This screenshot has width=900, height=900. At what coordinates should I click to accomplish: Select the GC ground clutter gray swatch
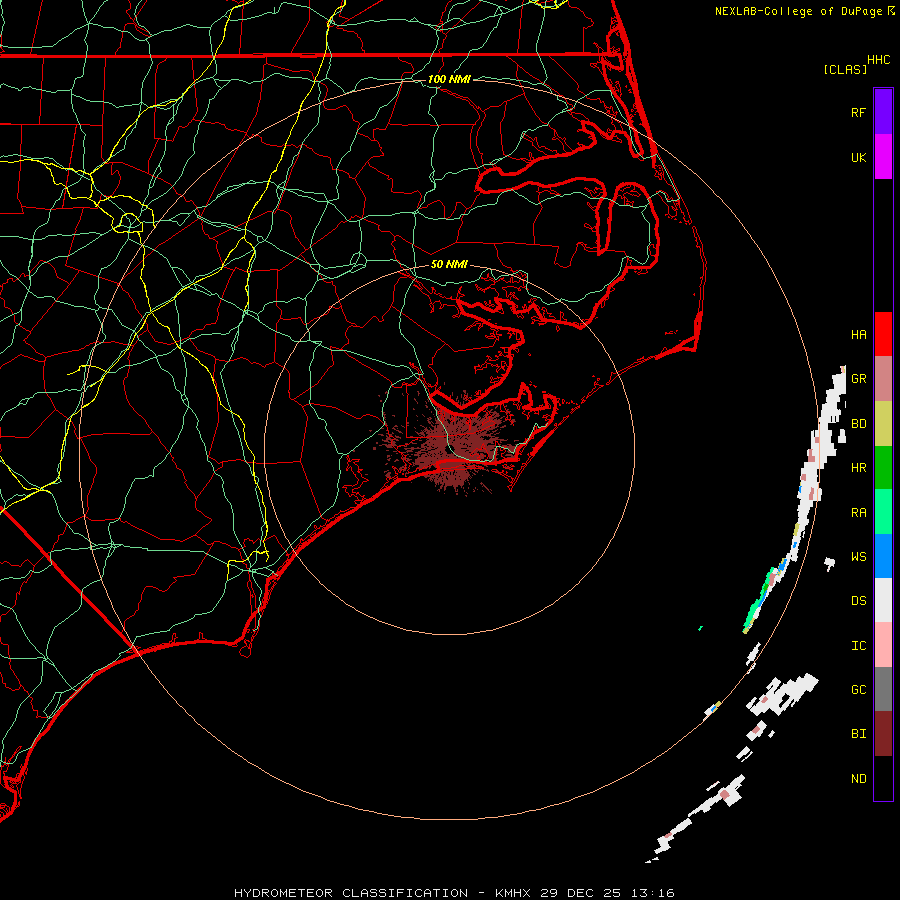click(883, 689)
